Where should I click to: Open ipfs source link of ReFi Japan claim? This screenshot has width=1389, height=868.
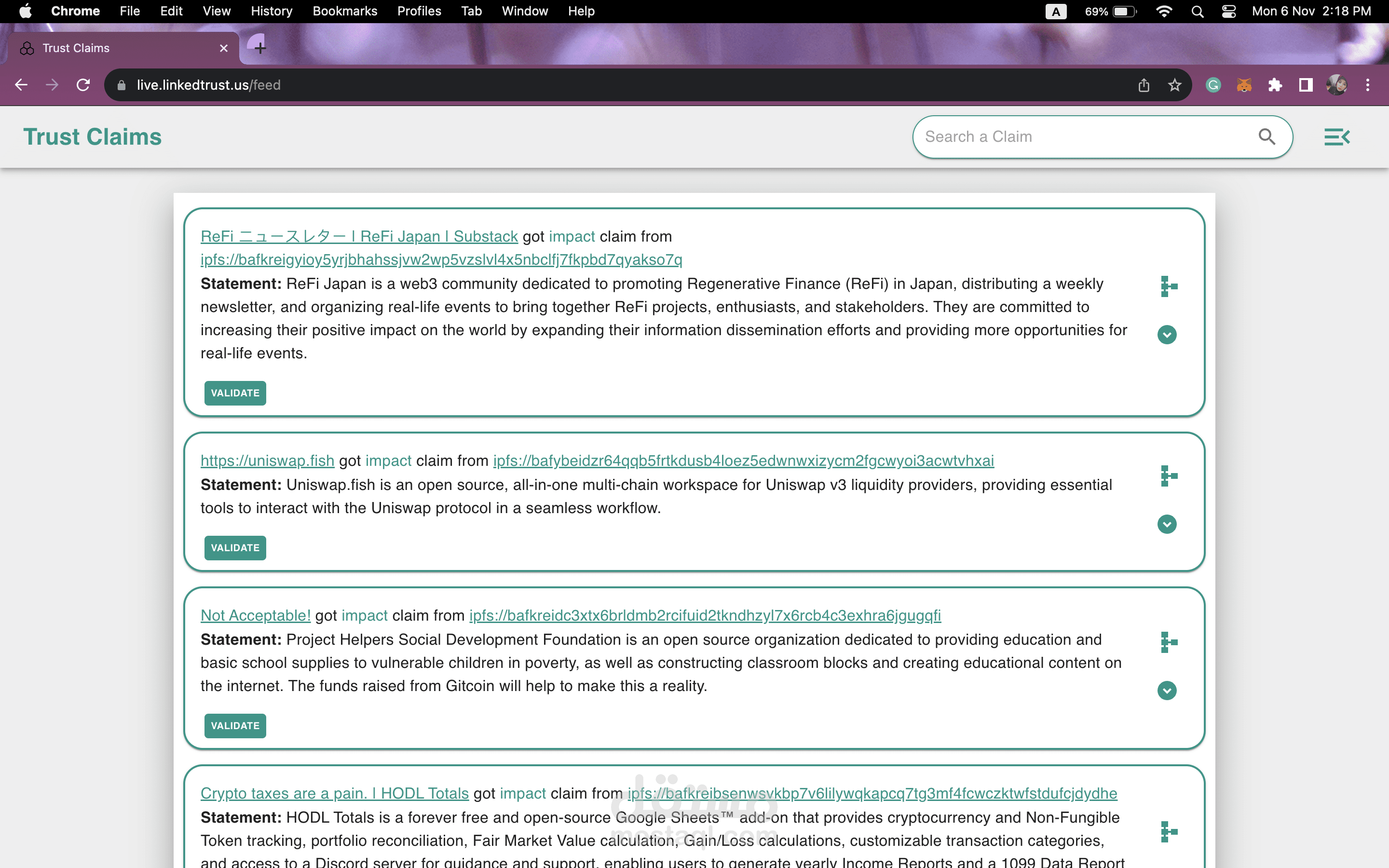pos(441,260)
